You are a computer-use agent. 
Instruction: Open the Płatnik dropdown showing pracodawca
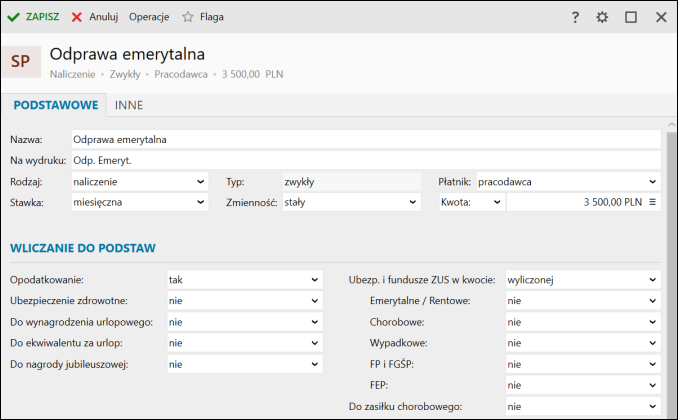pos(569,182)
